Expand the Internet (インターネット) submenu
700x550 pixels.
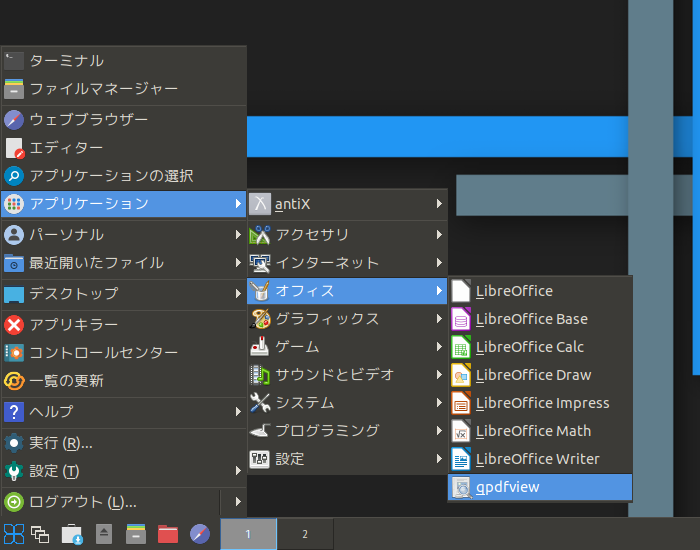347,263
